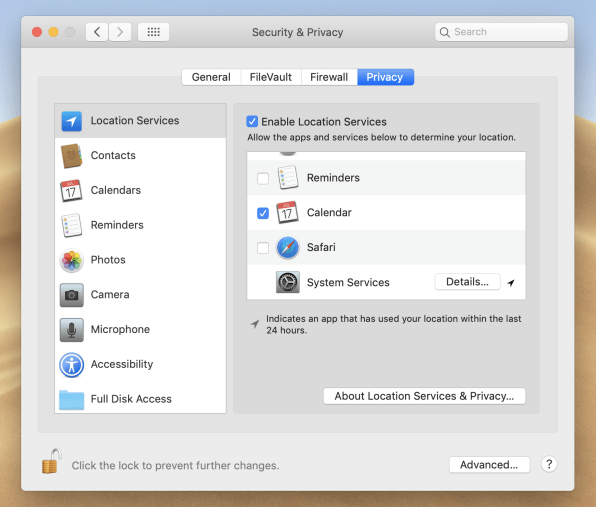Click the Accessibility figure icon
The image size is (596, 507).
point(71,365)
